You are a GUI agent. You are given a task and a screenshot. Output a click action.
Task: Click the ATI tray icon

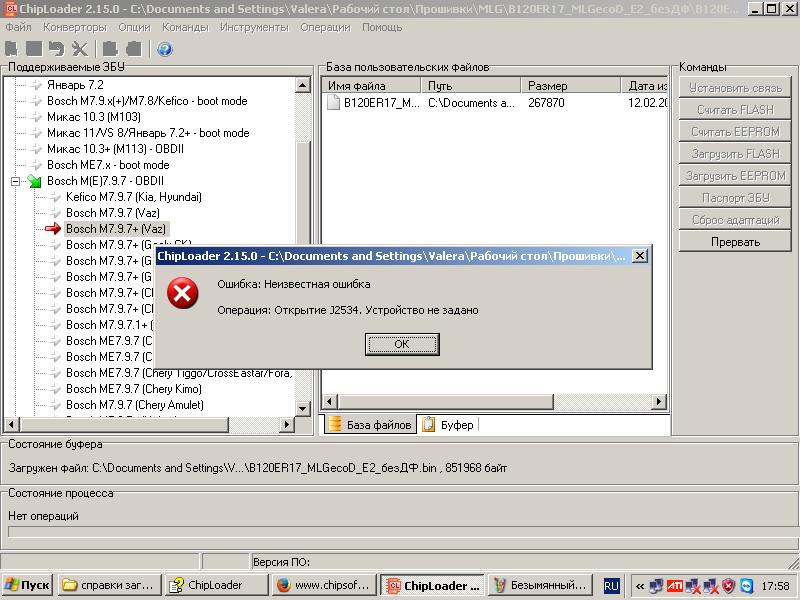tap(677, 585)
